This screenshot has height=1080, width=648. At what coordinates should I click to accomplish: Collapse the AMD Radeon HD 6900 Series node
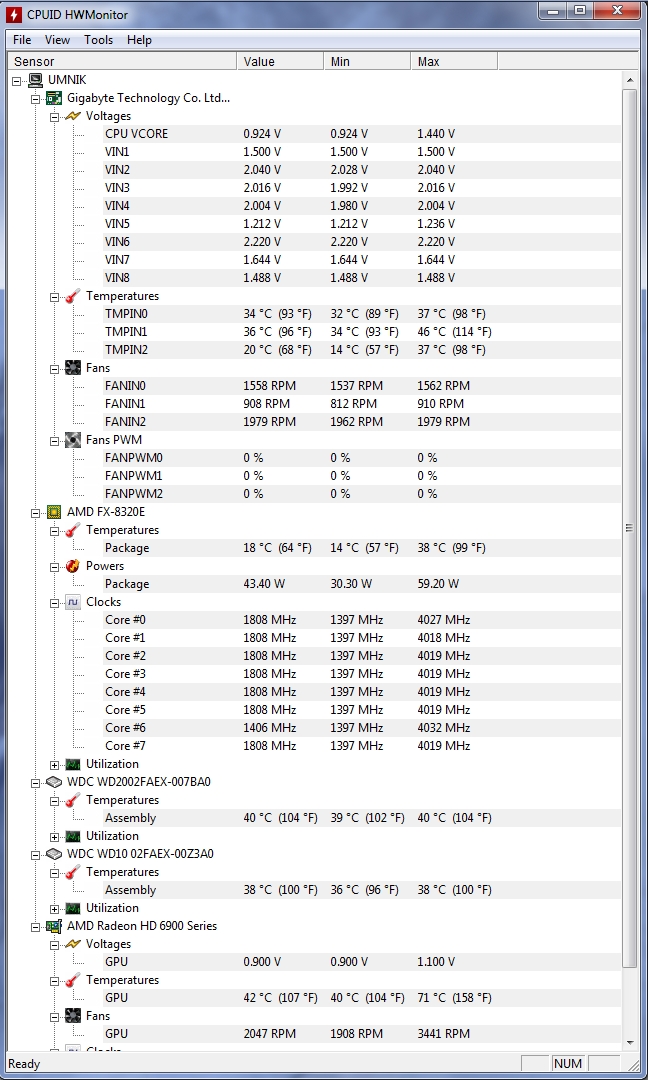pos(36,926)
